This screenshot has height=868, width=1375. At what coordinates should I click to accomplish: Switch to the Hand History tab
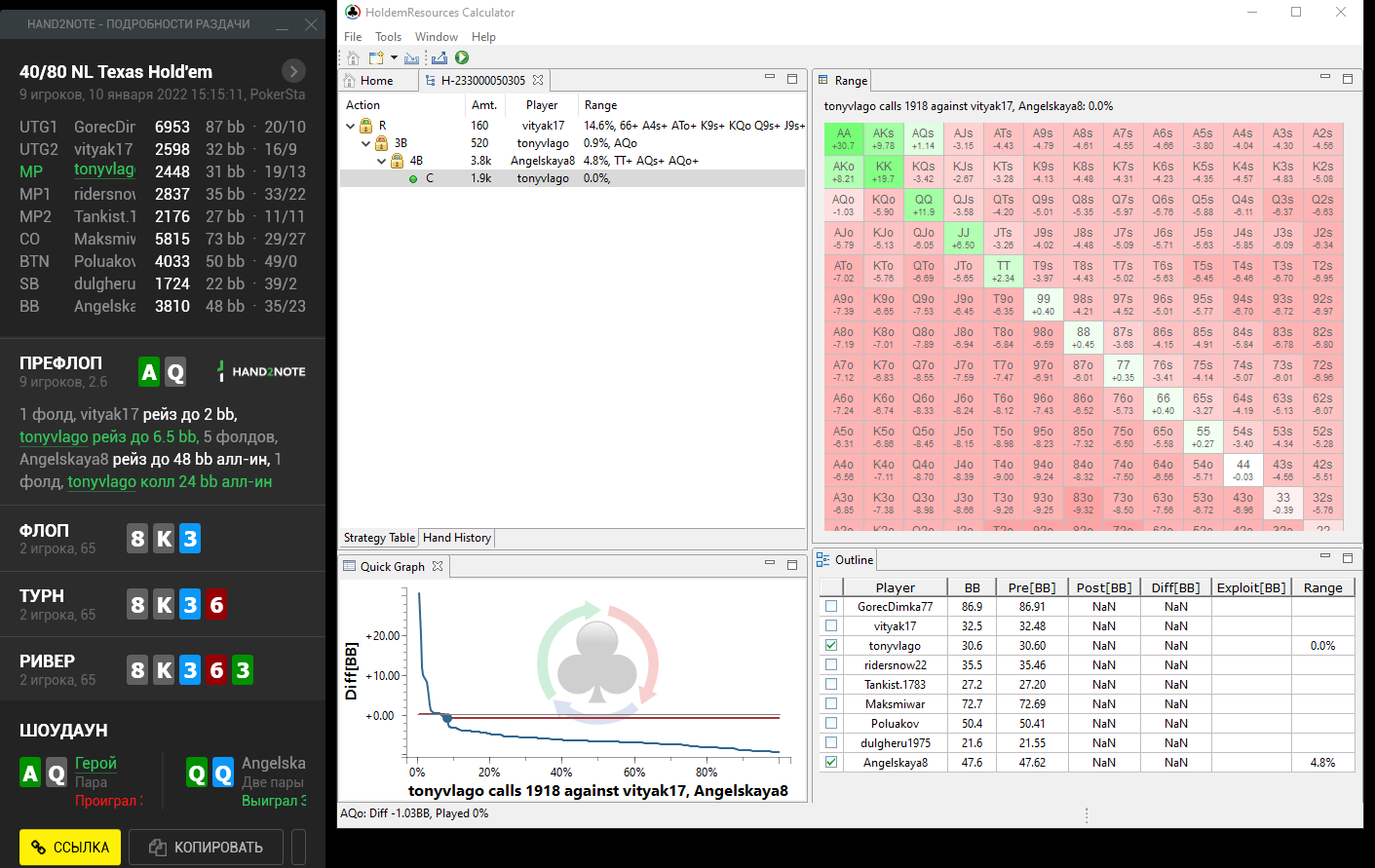coord(457,538)
